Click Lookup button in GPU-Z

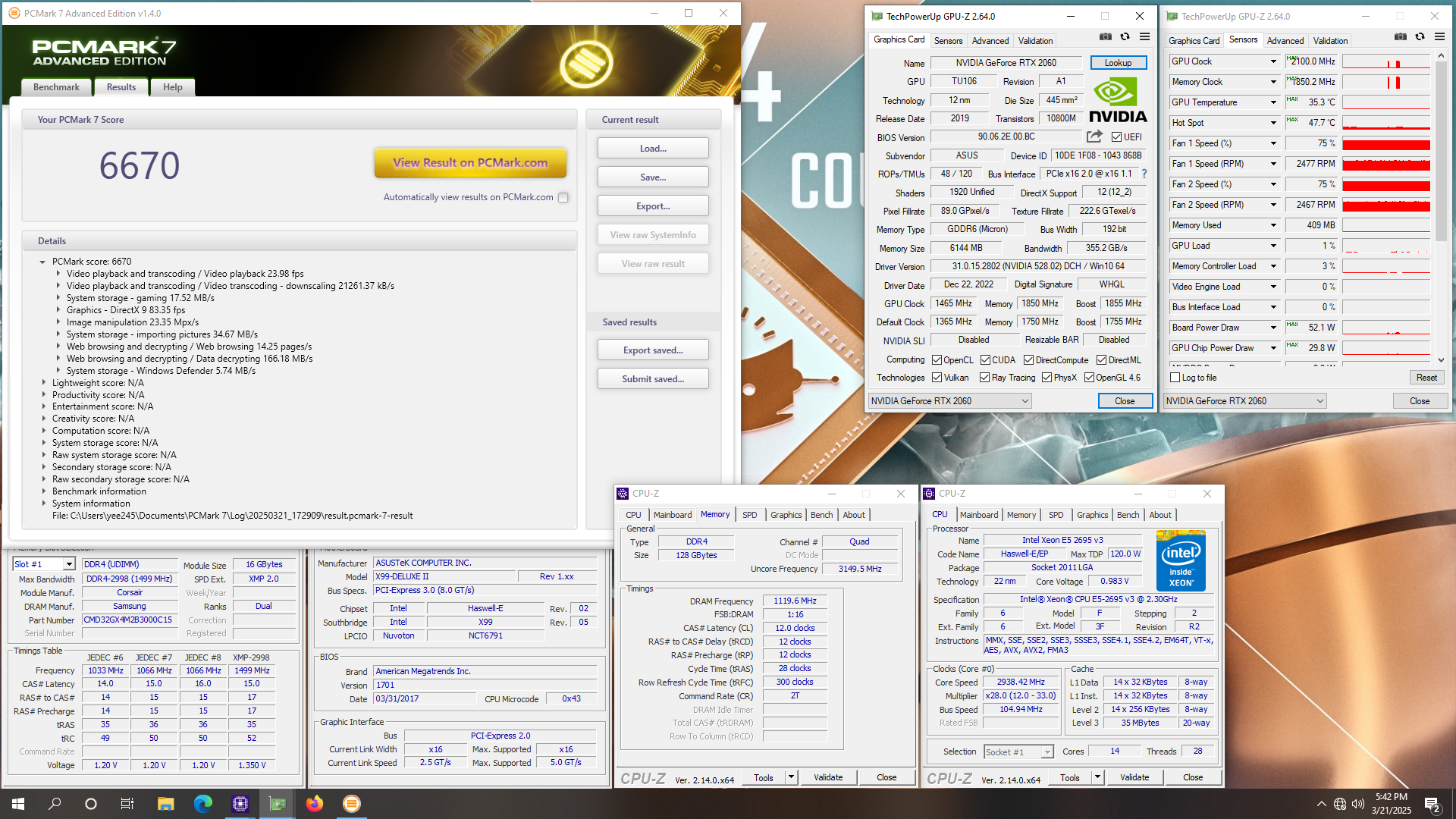1119,63
